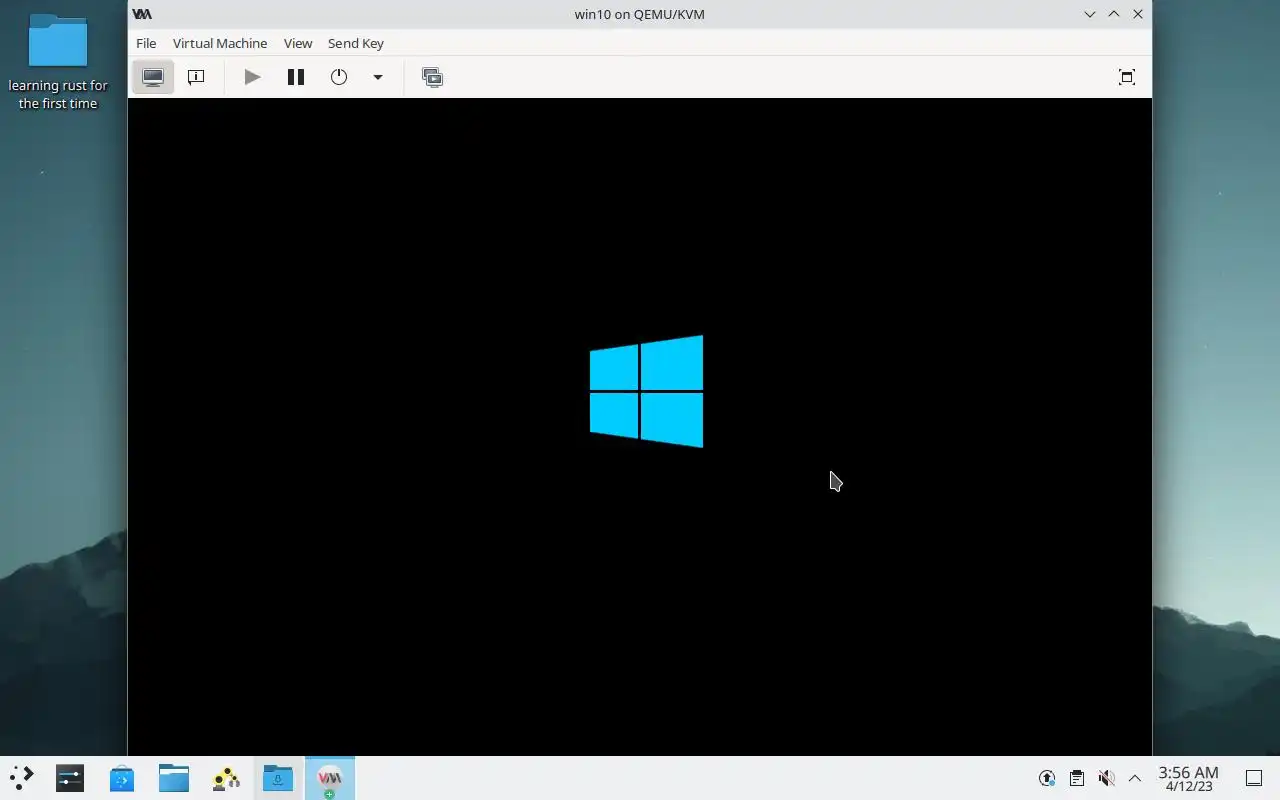Close the win10 QEMU/KVM window
The width and height of the screenshot is (1280, 800).
coord(1138,14)
